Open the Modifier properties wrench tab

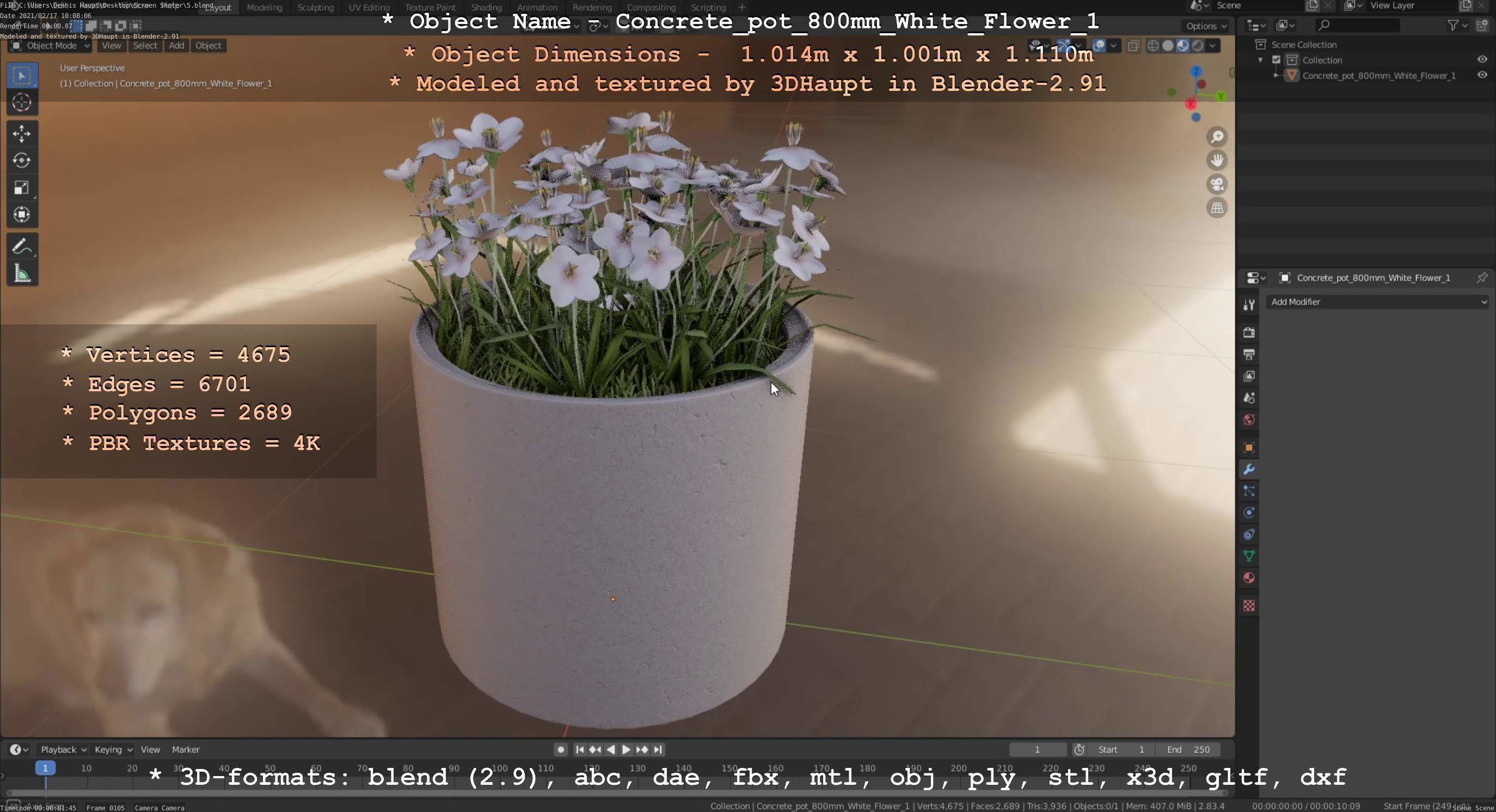coord(1249,470)
